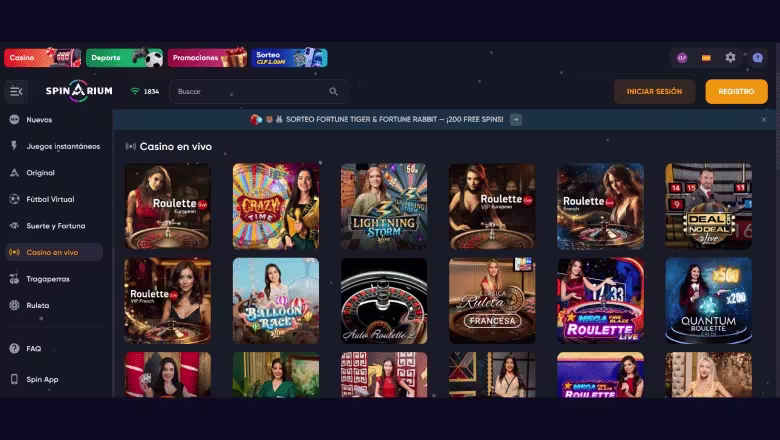This screenshot has height=440, width=780.
Task: Click the Spinarium logo
Action: 79,91
